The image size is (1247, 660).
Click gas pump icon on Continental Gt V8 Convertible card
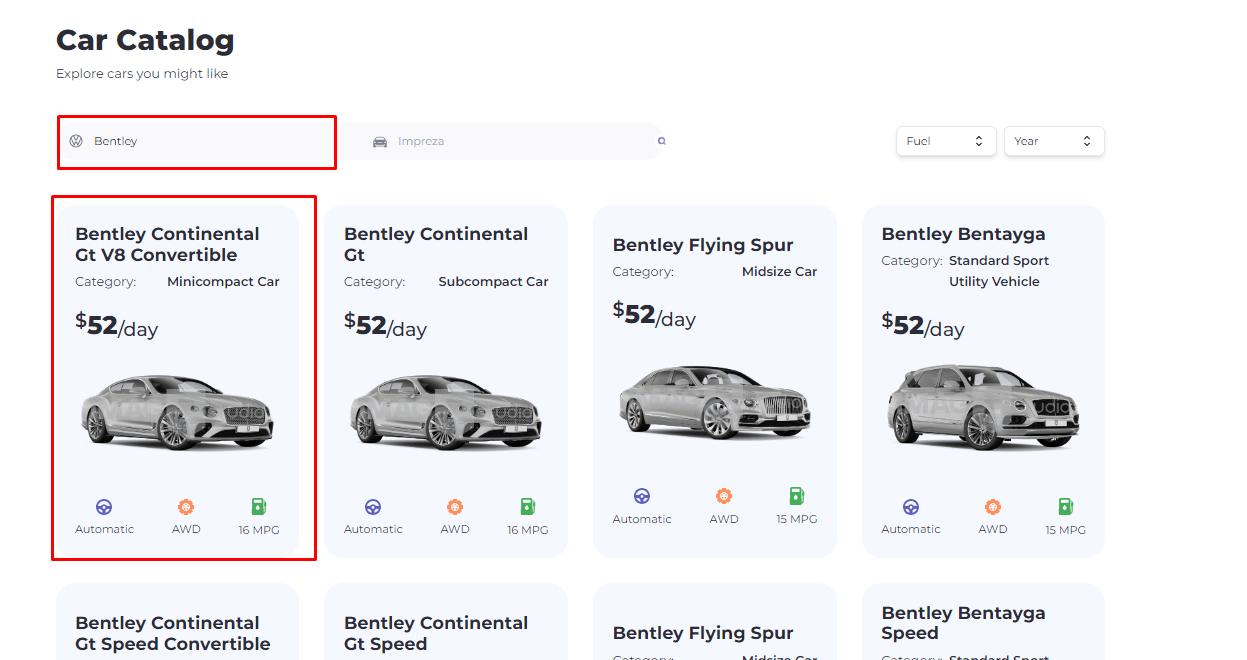(259, 507)
